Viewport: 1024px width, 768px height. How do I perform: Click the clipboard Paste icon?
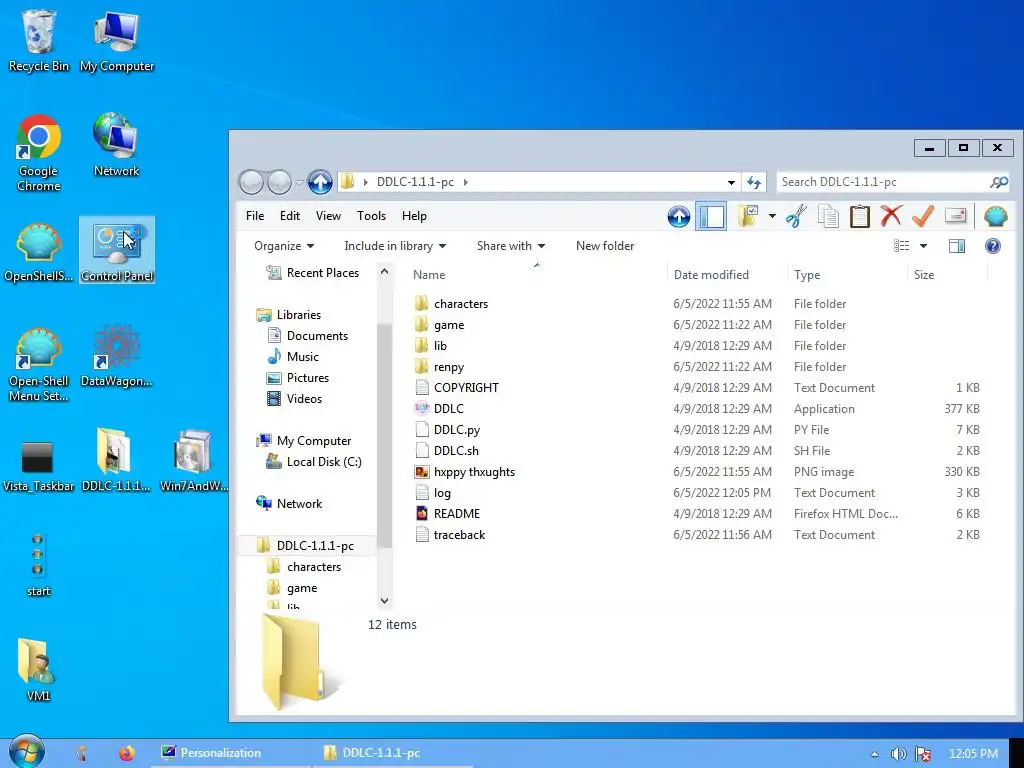point(859,216)
